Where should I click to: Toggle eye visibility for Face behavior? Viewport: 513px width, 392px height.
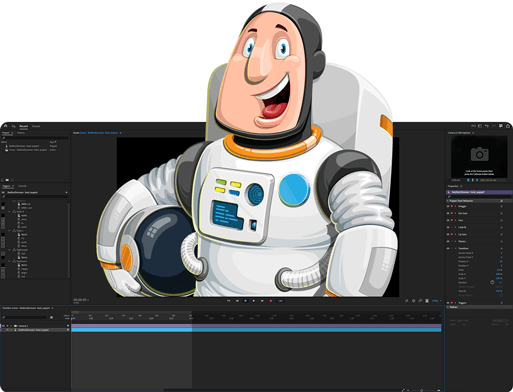[x=448, y=220]
